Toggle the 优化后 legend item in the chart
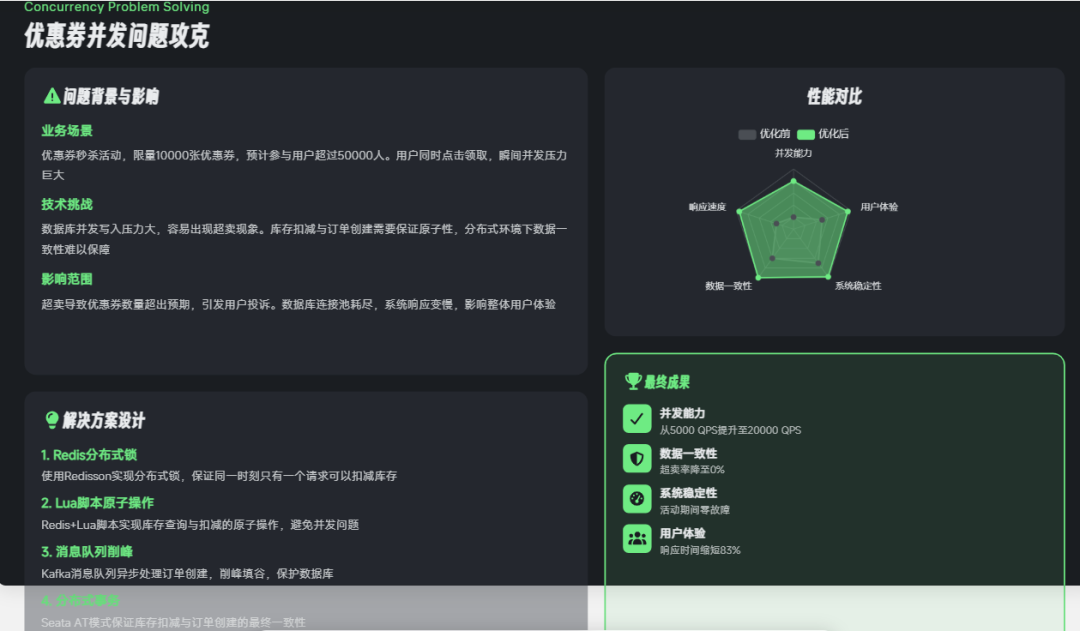 tap(823, 134)
